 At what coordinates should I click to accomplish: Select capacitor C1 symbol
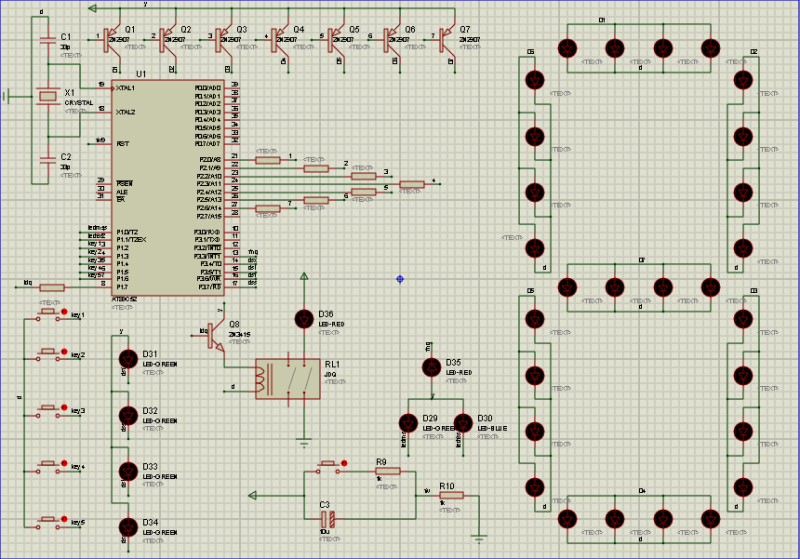click(46, 40)
